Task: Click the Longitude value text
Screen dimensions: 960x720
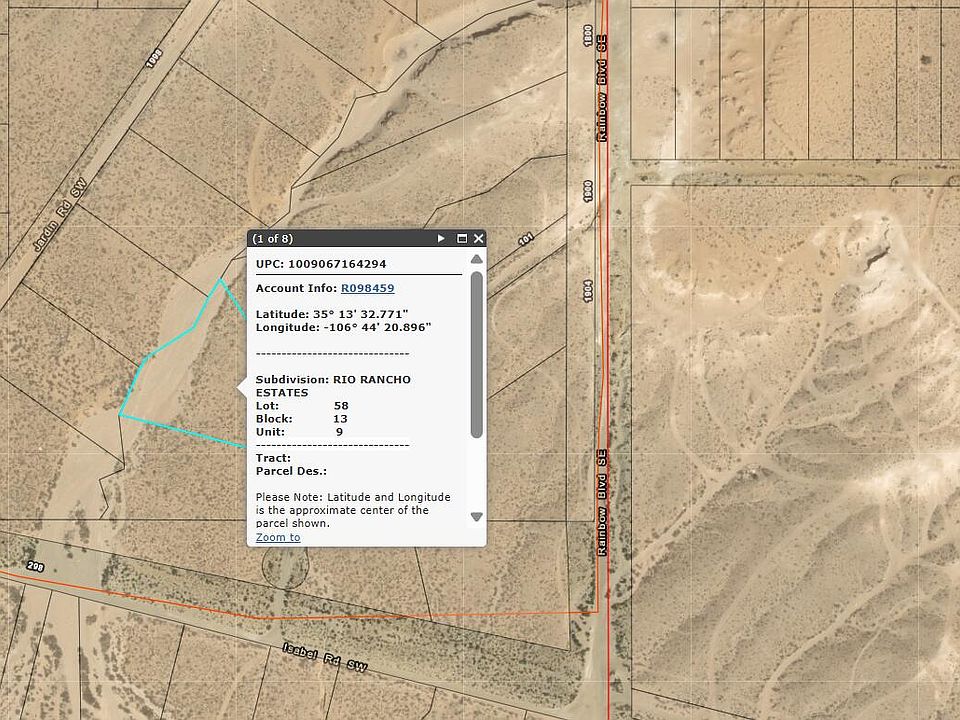Action: point(377,327)
